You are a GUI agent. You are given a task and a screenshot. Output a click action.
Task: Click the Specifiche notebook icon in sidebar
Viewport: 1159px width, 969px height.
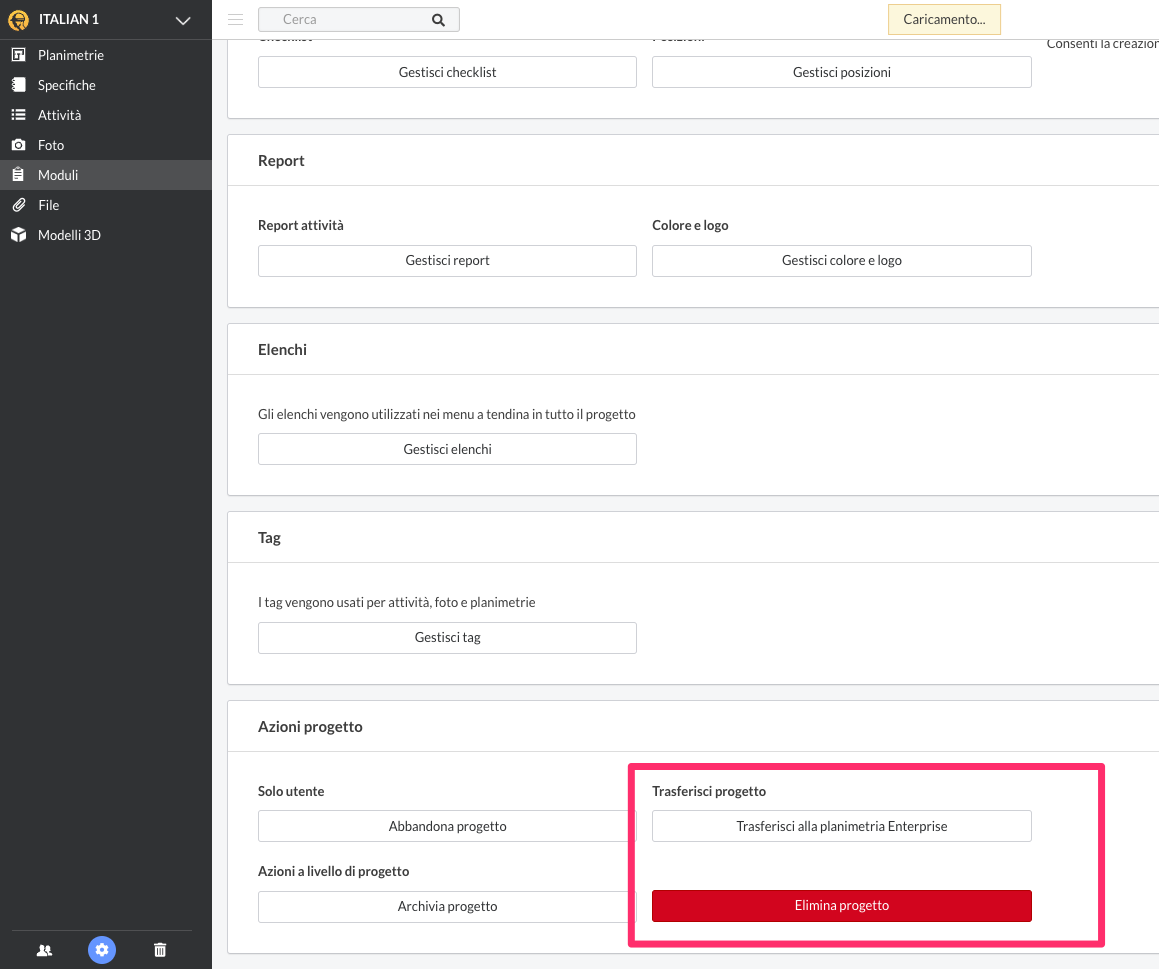click(x=18, y=85)
